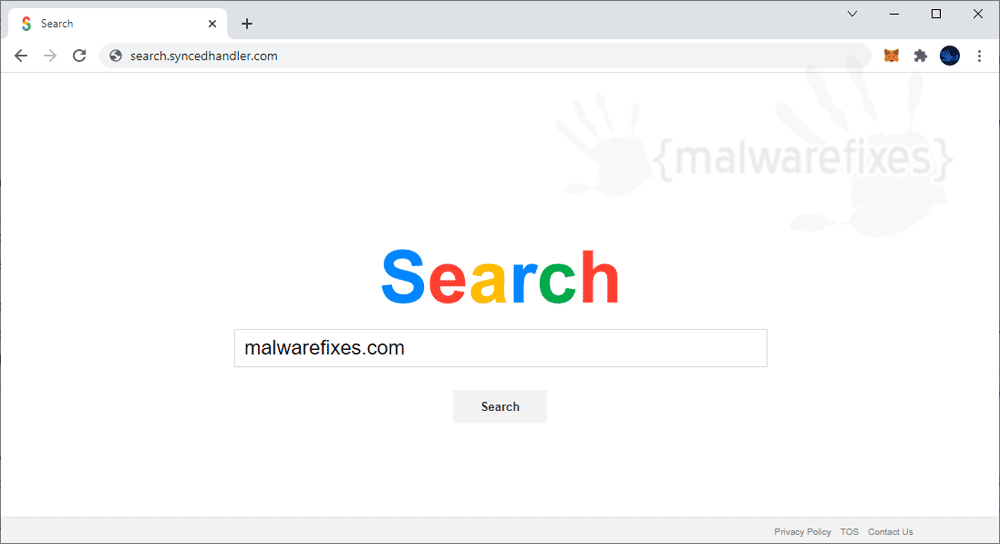
Task: View site information globe icon
Action: click(x=115, y=56)
